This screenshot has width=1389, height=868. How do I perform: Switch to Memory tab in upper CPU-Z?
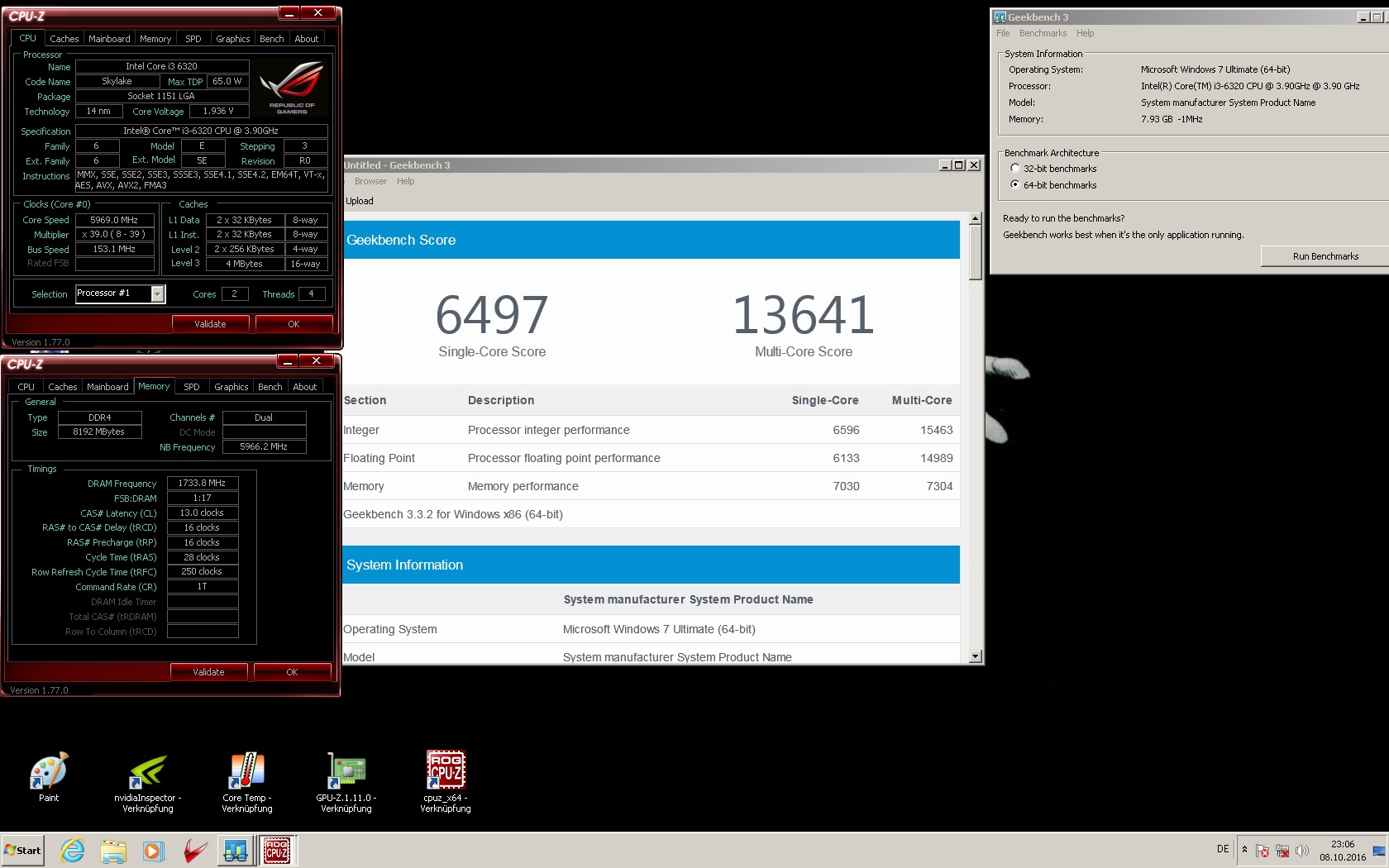[155, 39]
